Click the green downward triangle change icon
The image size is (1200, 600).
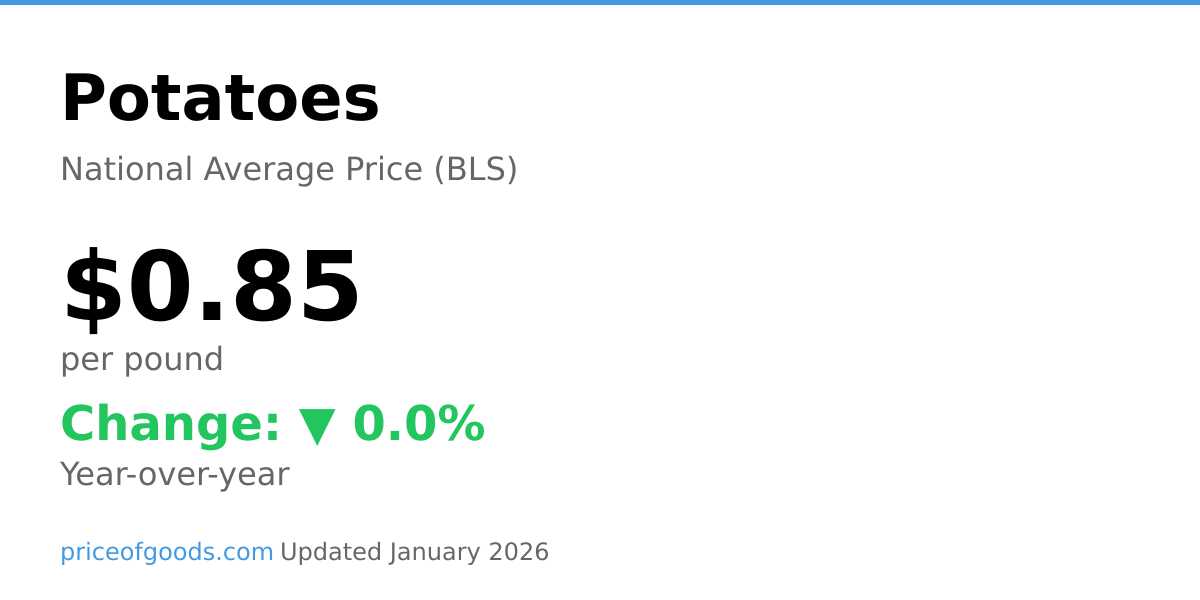(x=317, y=425)
